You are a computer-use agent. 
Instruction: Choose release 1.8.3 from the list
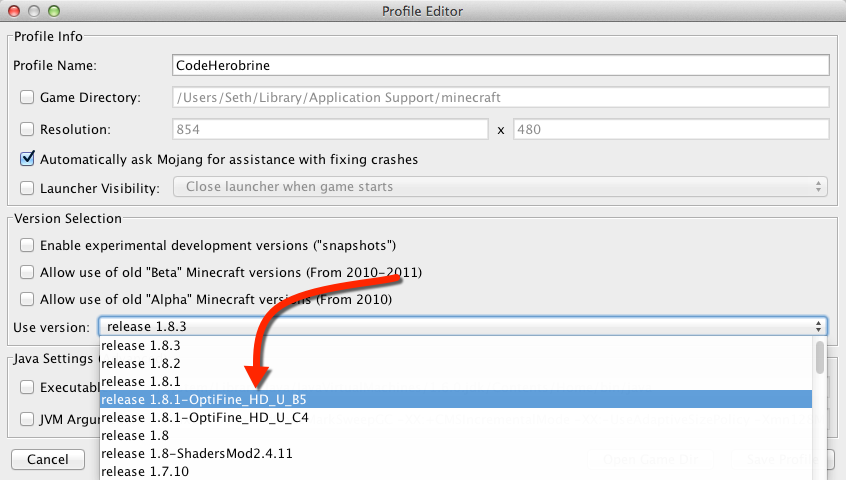coord(456,345)
